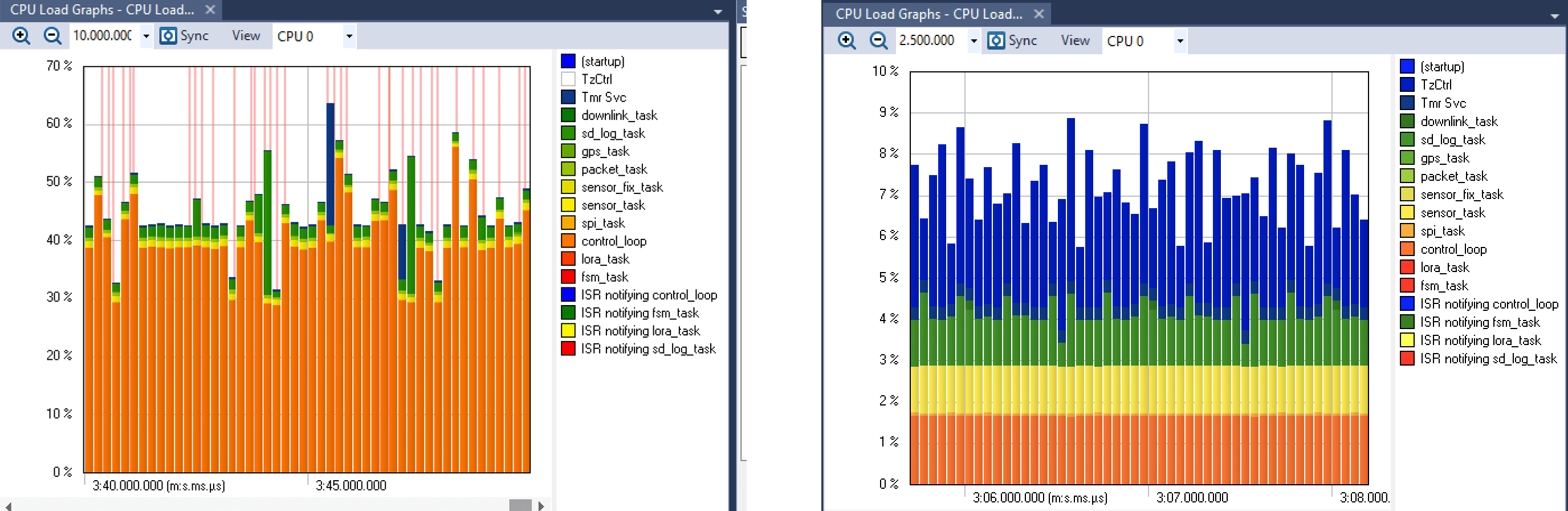
Task: Zoom out on the right CPU Load graph
Action: click(878, 40)
